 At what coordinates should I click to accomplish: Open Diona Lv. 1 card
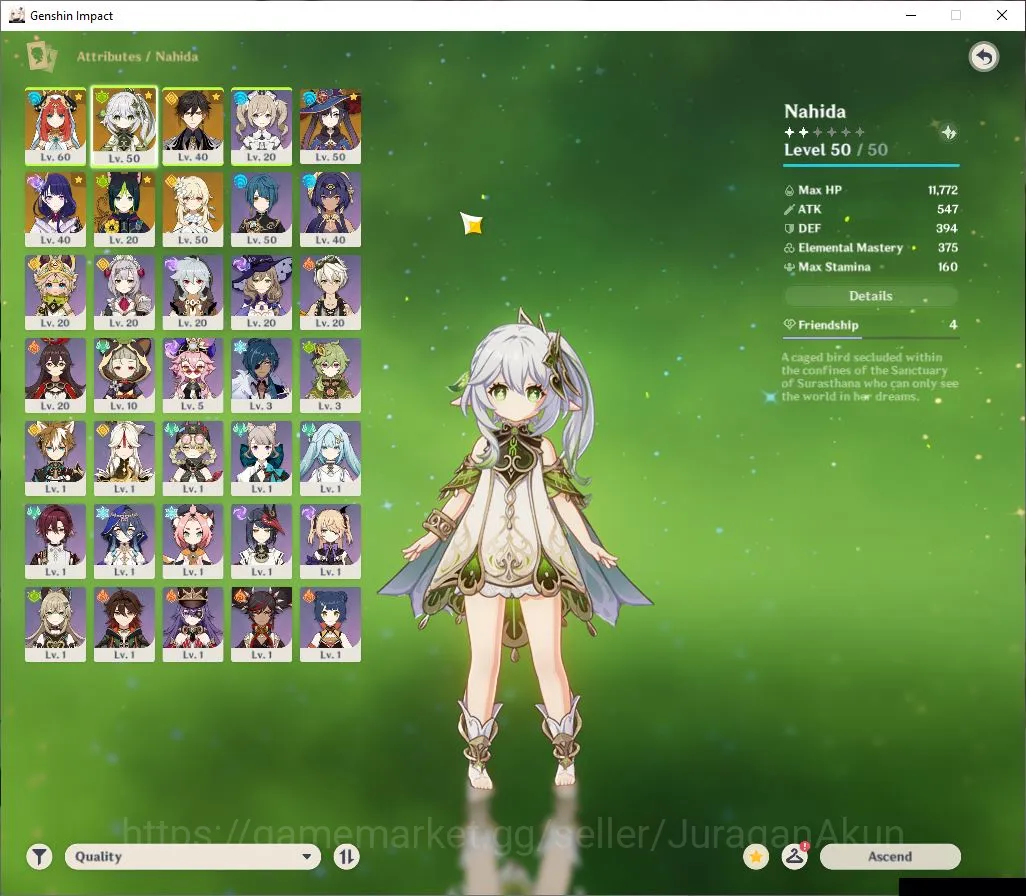click(x=193, y=541)
